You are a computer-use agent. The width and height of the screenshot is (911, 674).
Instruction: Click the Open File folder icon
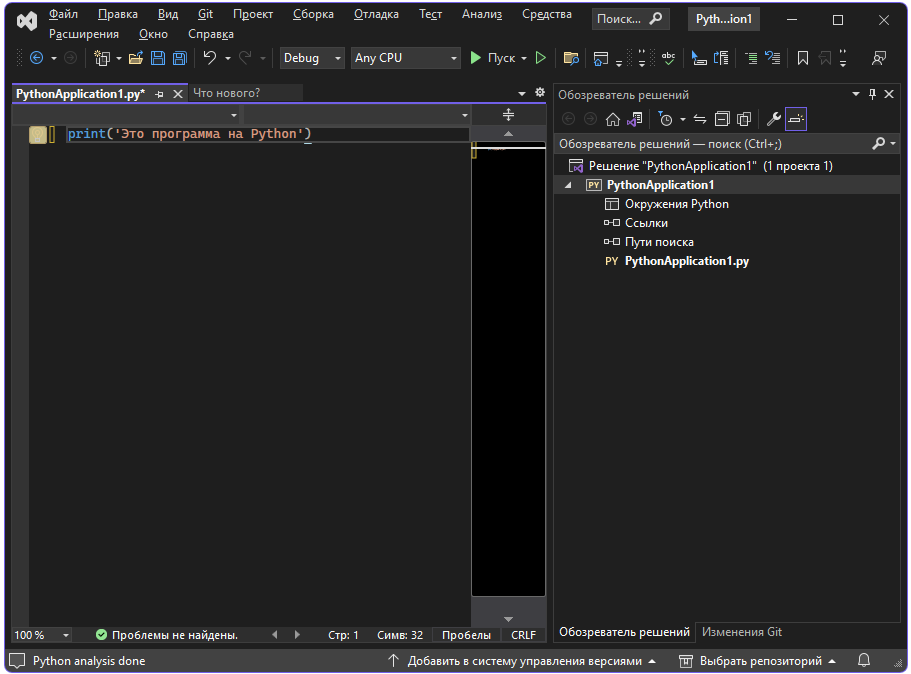(x=136, y=58)
